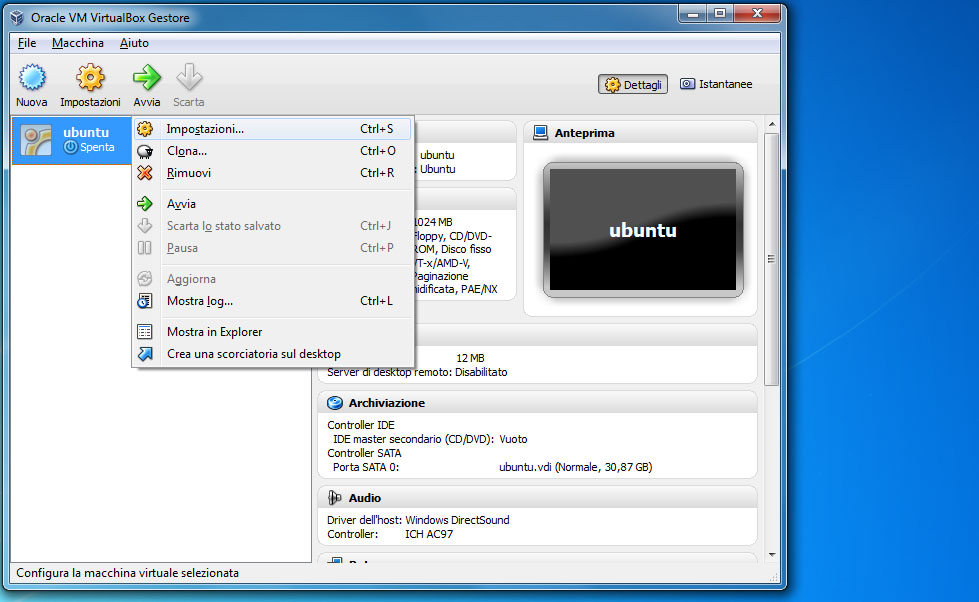This screenshot has width=979, height=602.
Task: Click the details pane scrollbar thumb
Action: click(x=772, y=259)
